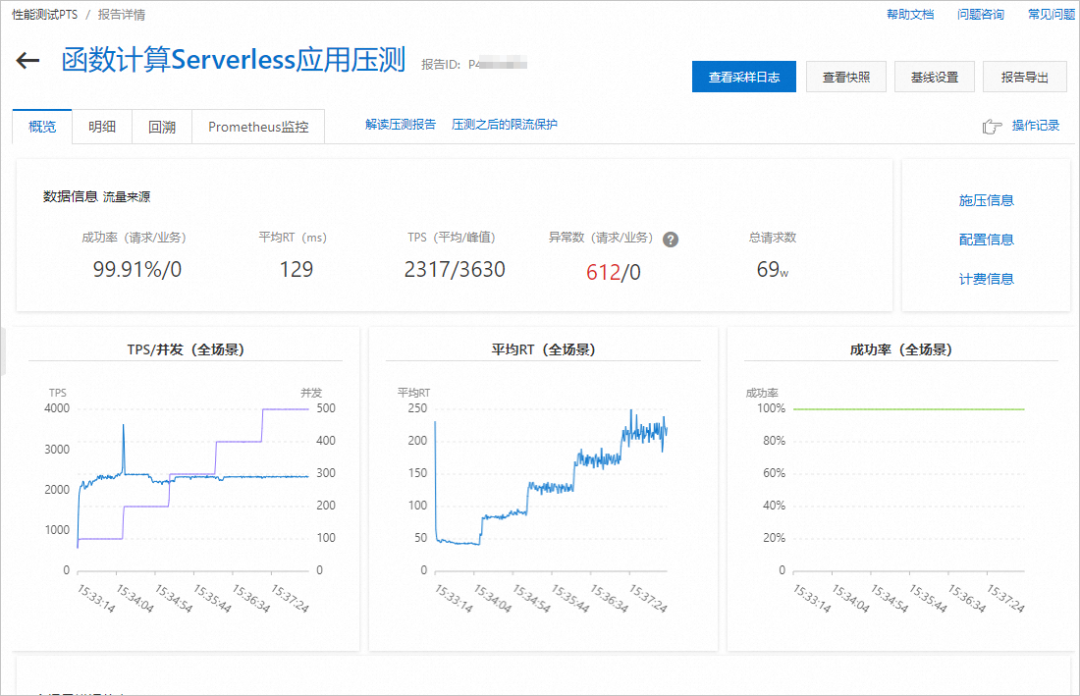Viewport: 1080px width, 696px height.
Task: Open the 回溯 tab
Action: pyautogui.click(x=162, y=127)
